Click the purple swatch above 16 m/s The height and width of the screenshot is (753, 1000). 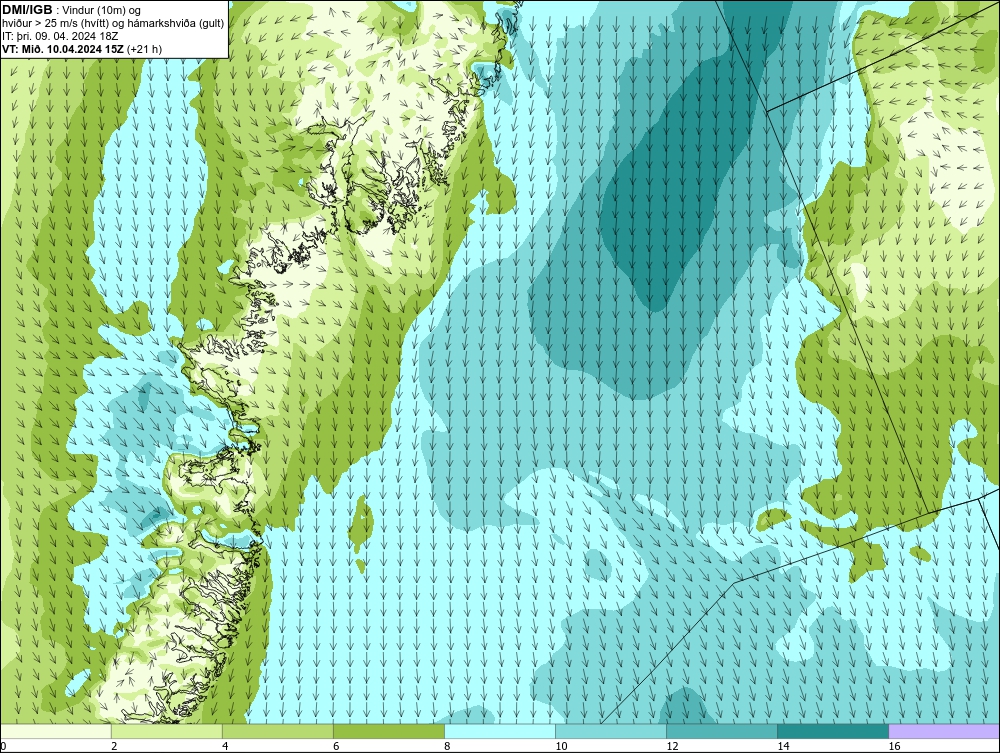click(944, 731)
